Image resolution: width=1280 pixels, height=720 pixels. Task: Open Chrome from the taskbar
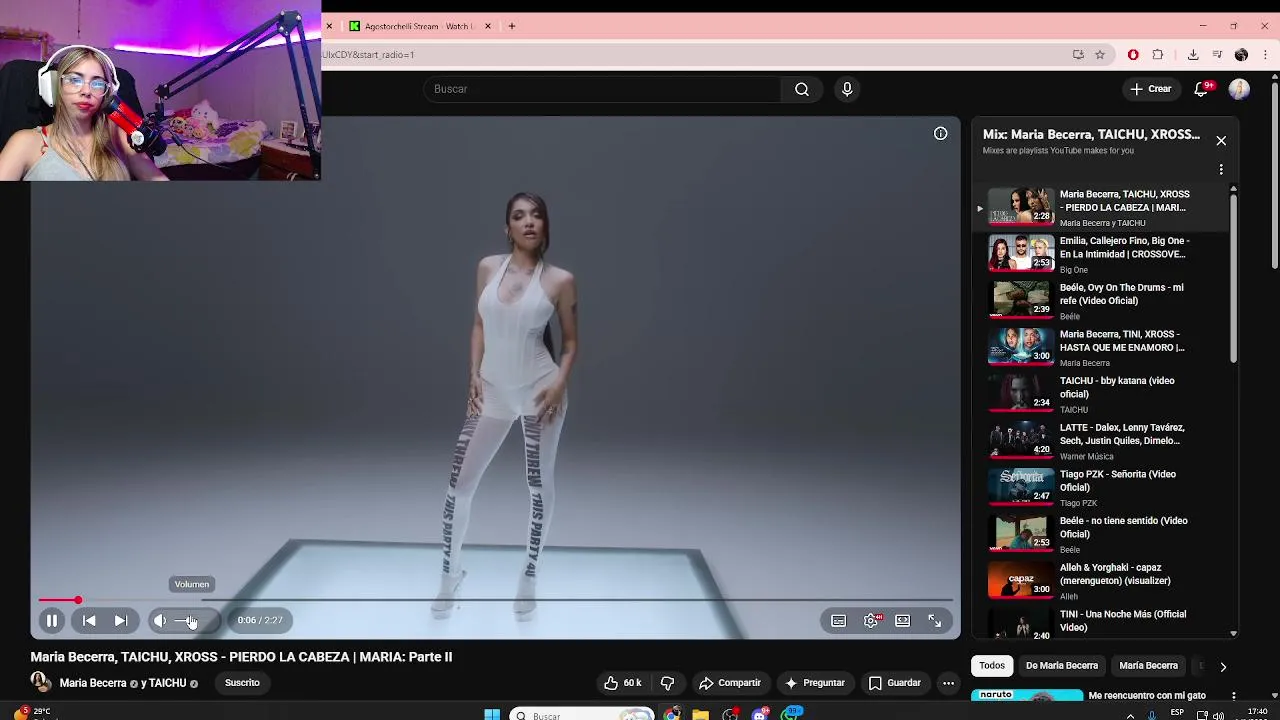[671, 714]
